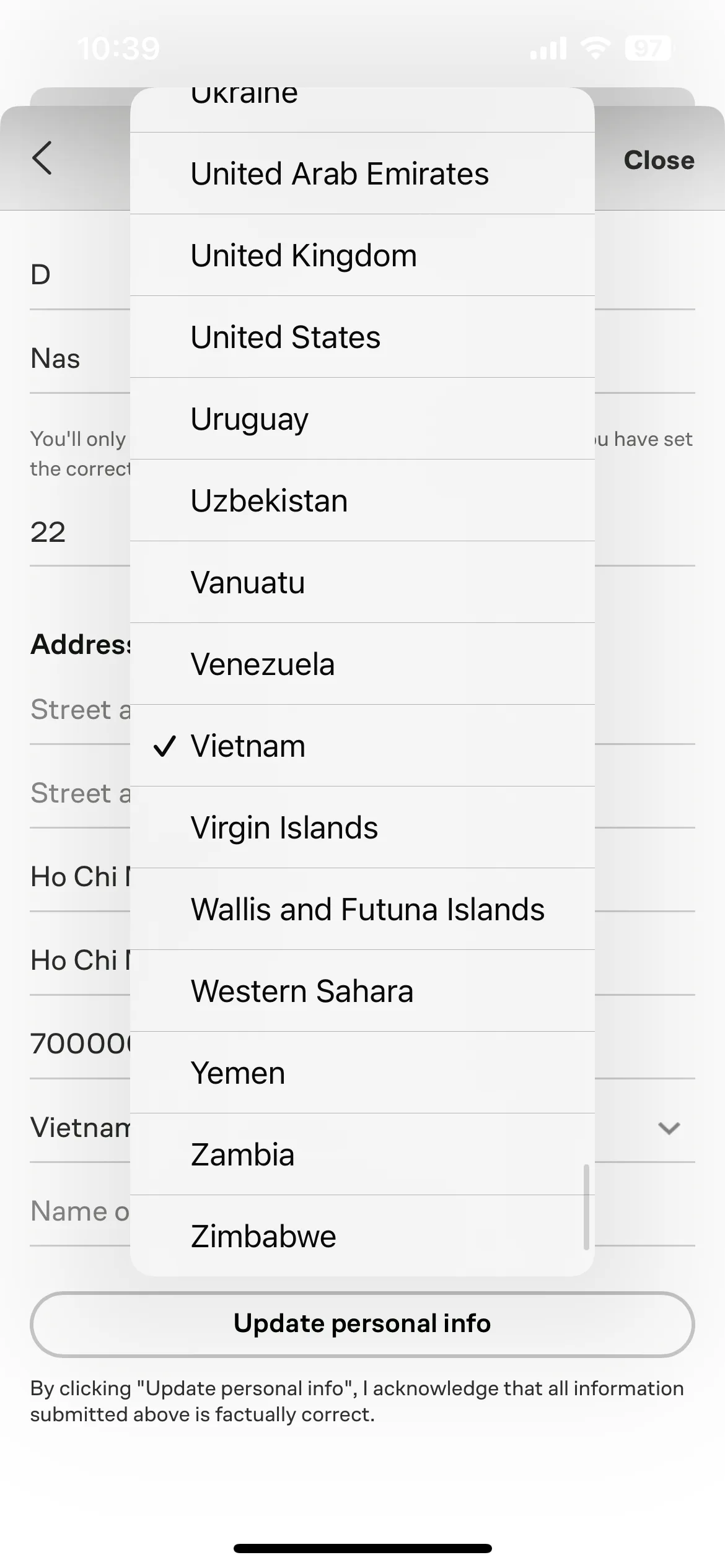This screenshot has height=1568, width=725.
Task: Select Yemen from the list
Action: coord(362,1073)
